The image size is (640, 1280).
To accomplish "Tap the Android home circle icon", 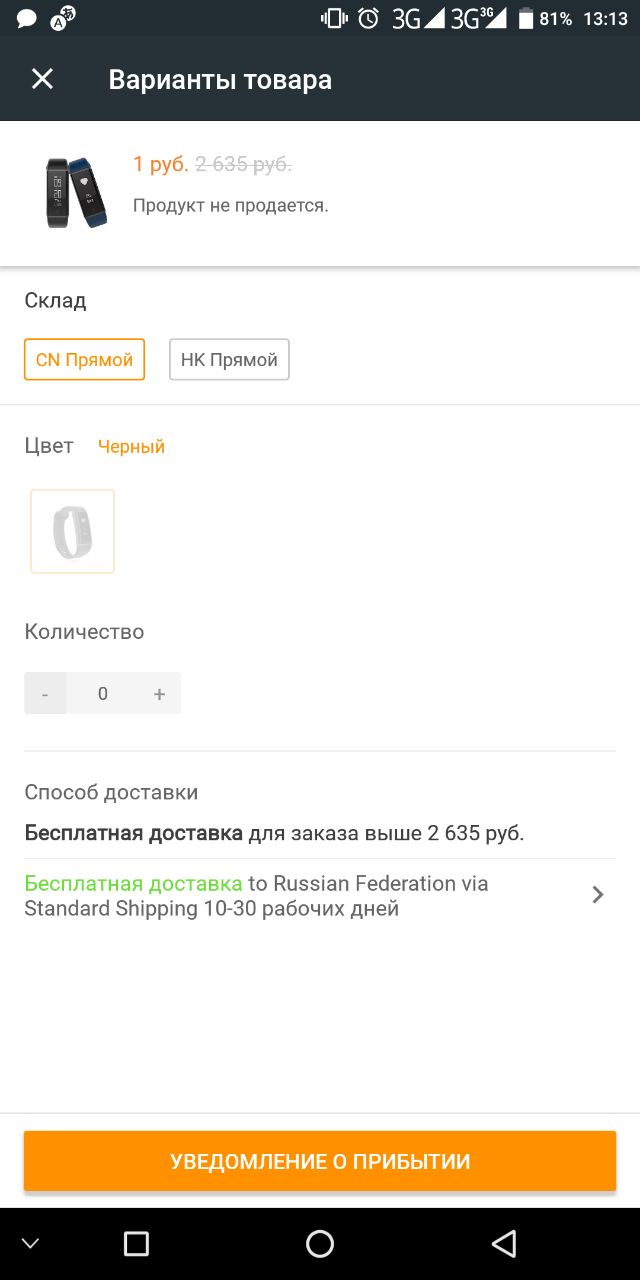I will click(x=320, y=1243).
